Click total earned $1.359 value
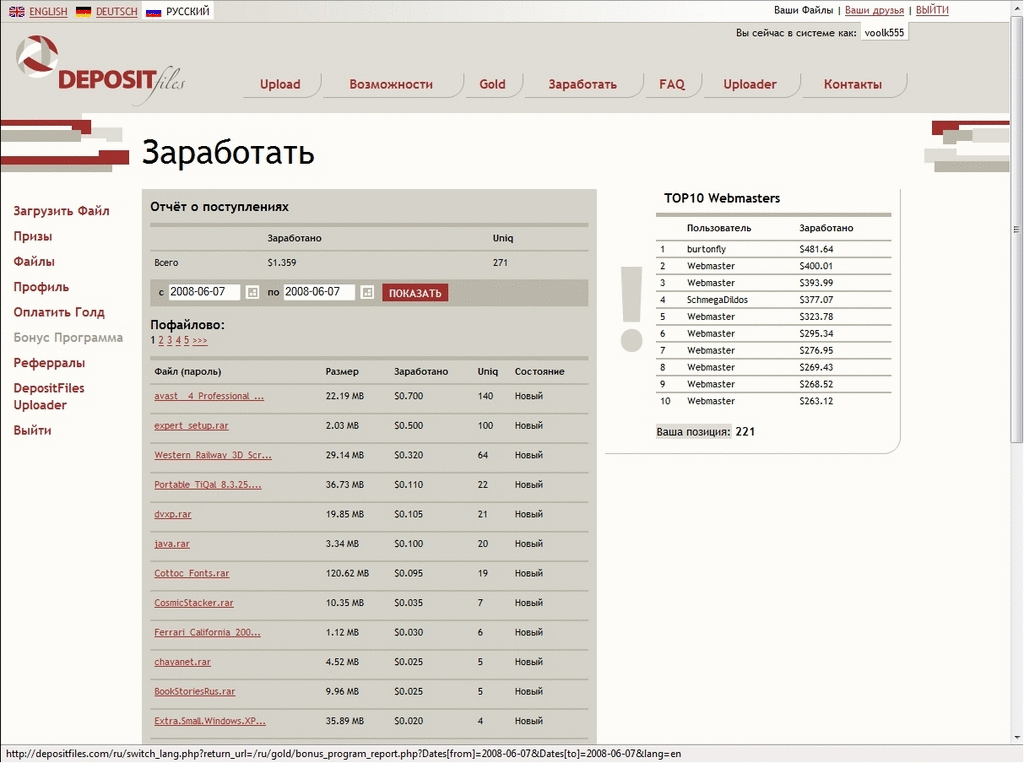The image size is (1024, 763). [x=281, y=263]
